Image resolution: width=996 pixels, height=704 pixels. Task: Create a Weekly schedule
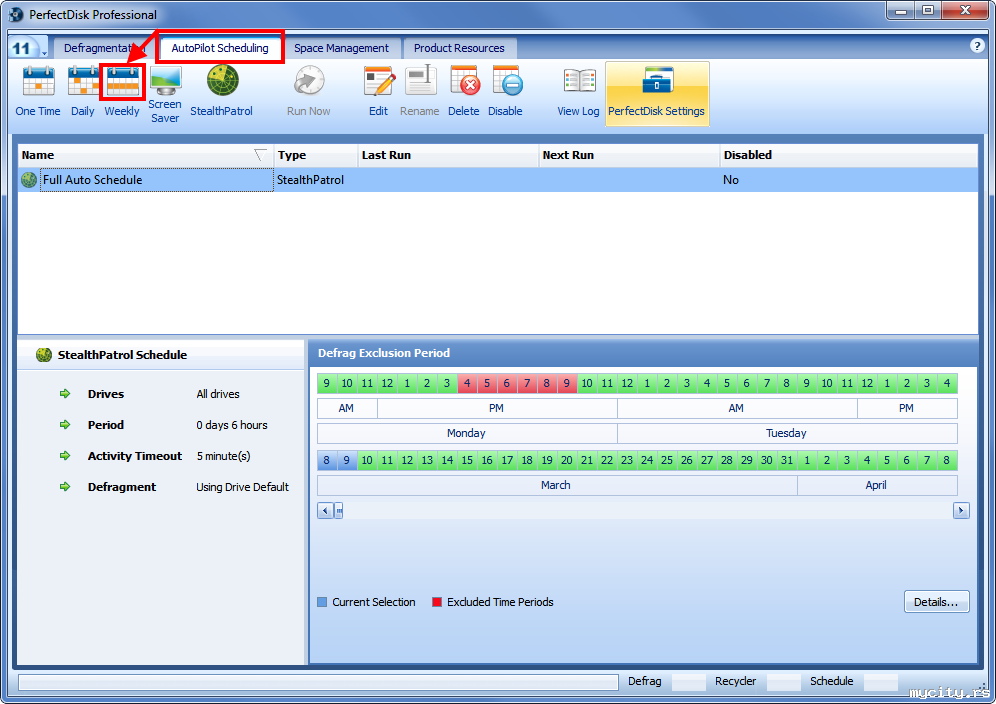click(x=122, y=91)
